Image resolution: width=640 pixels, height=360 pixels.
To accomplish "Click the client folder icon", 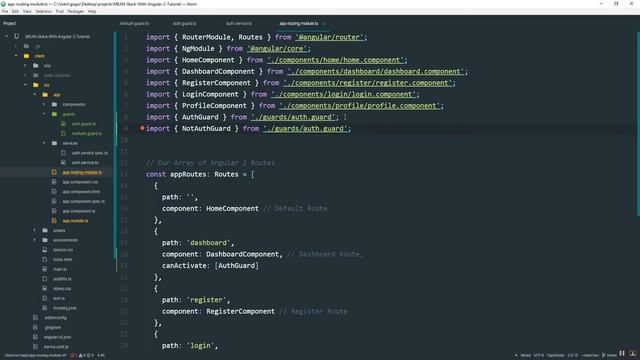I will tap(26, 56).
